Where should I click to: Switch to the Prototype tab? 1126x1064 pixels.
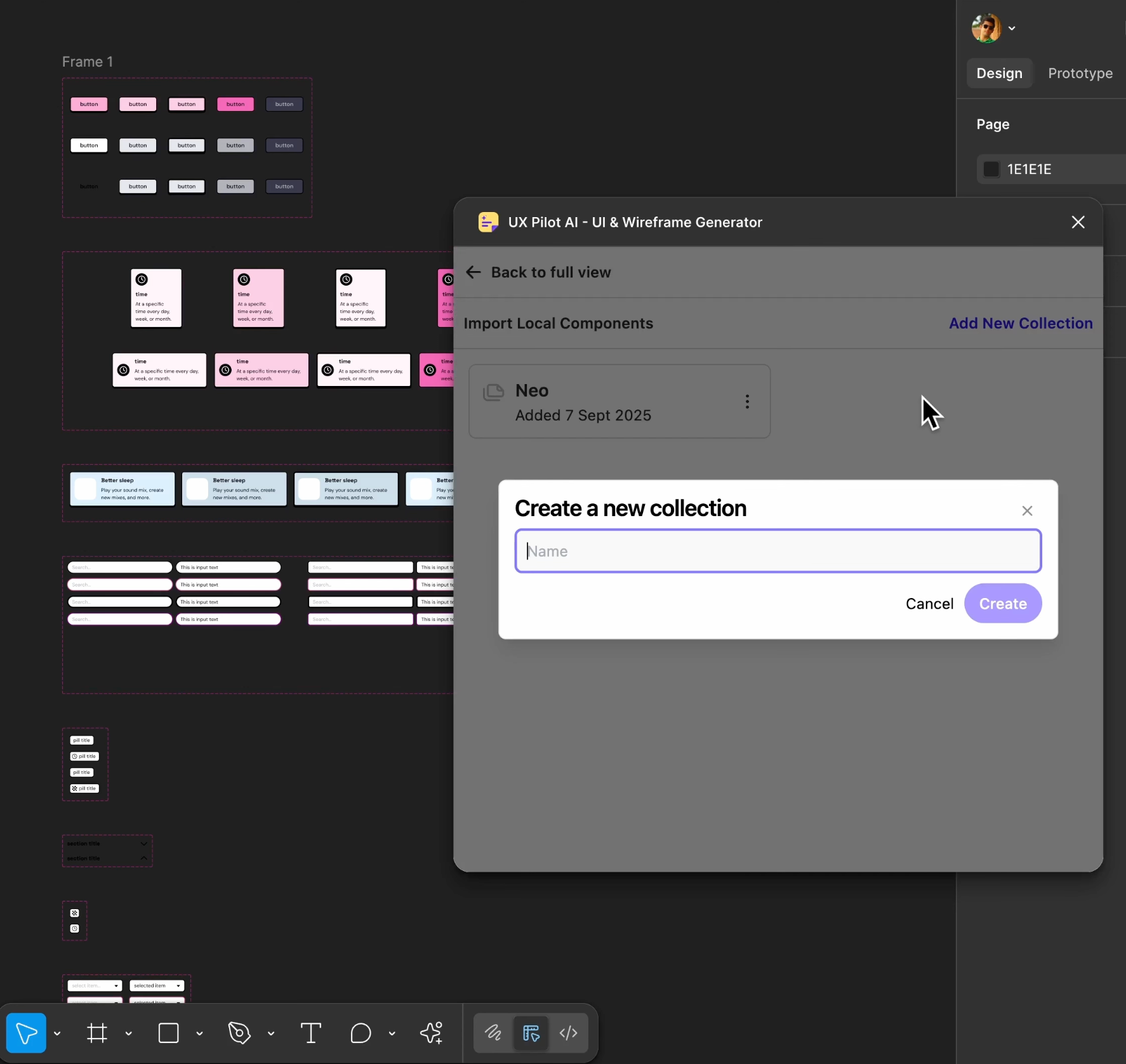click(1080, 73)
